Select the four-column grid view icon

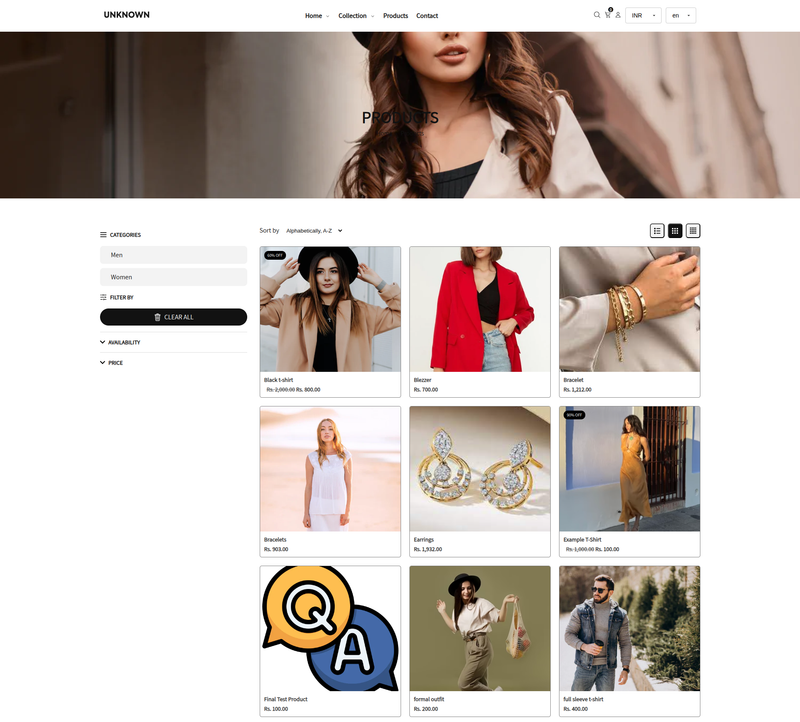click(x=693, y=231)
